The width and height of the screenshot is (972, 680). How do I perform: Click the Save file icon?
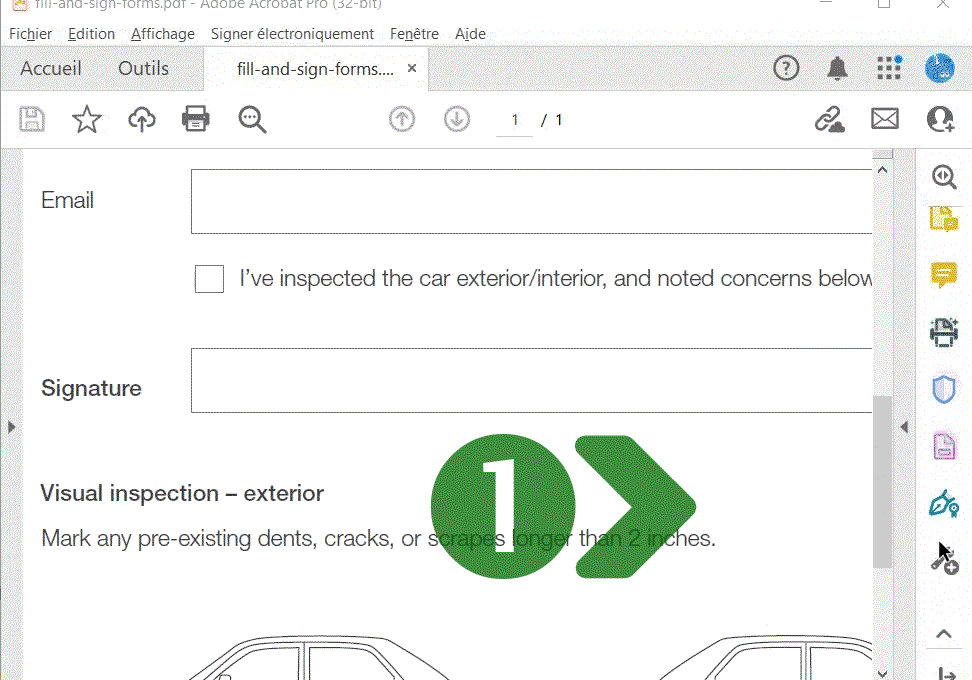click(32, 119)
